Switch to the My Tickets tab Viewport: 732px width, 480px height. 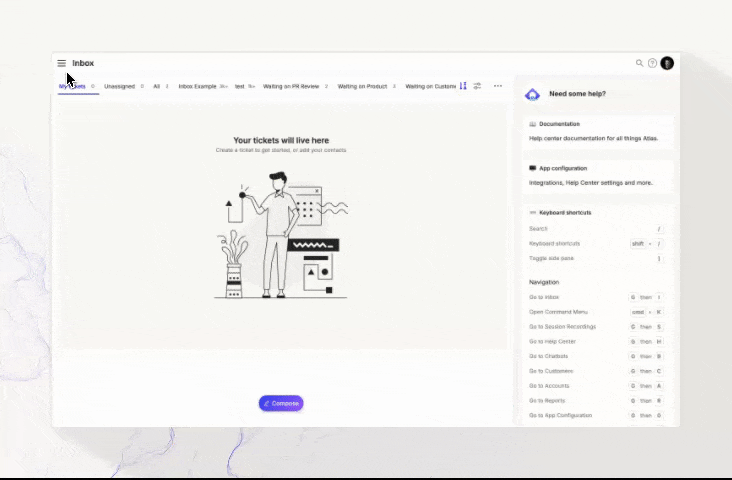[x=72, y=86]
